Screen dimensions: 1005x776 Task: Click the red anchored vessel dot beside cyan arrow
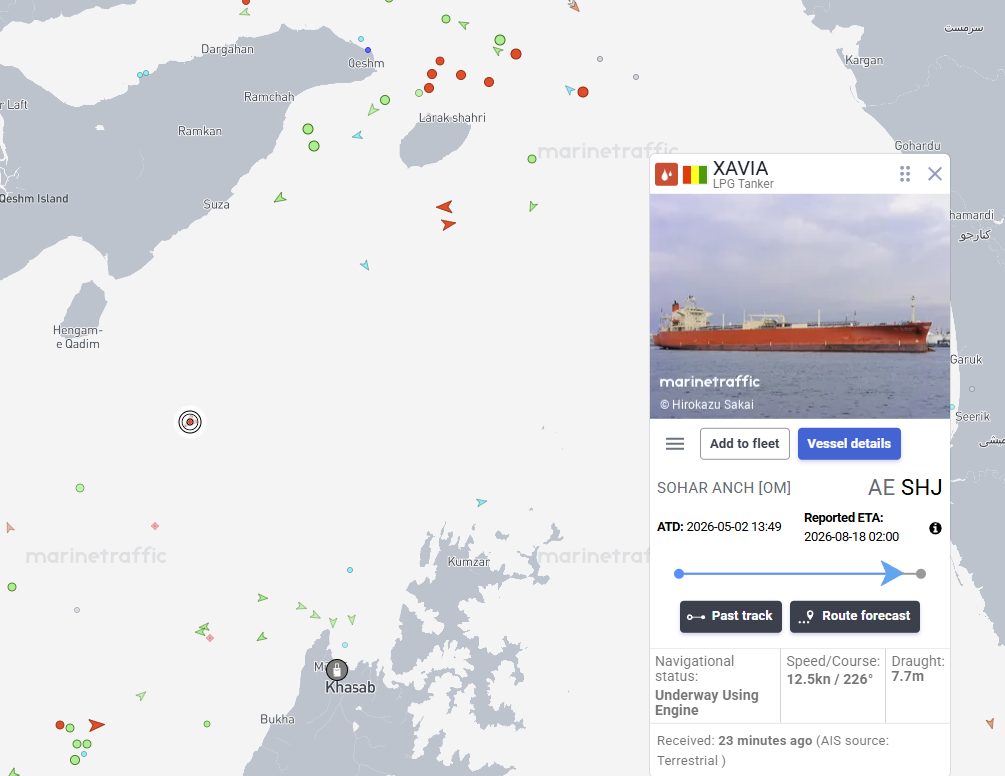click(x=583, y=92)
